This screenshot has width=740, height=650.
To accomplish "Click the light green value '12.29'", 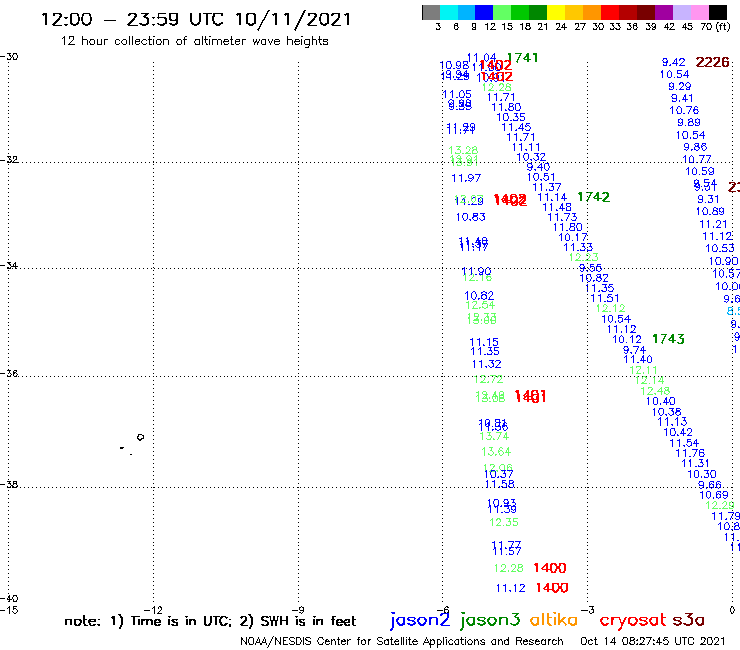I will click(720, 506).
